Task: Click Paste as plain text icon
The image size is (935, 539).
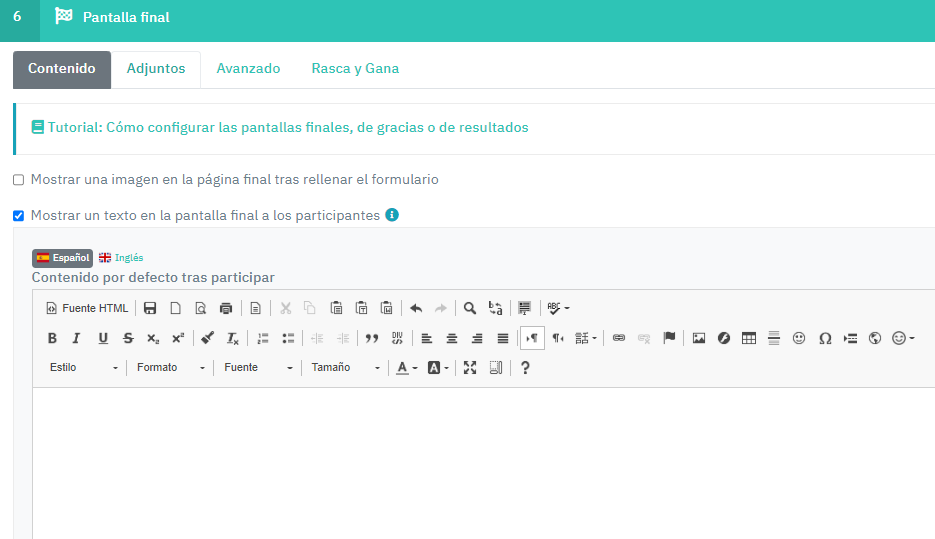Action: 361,308
